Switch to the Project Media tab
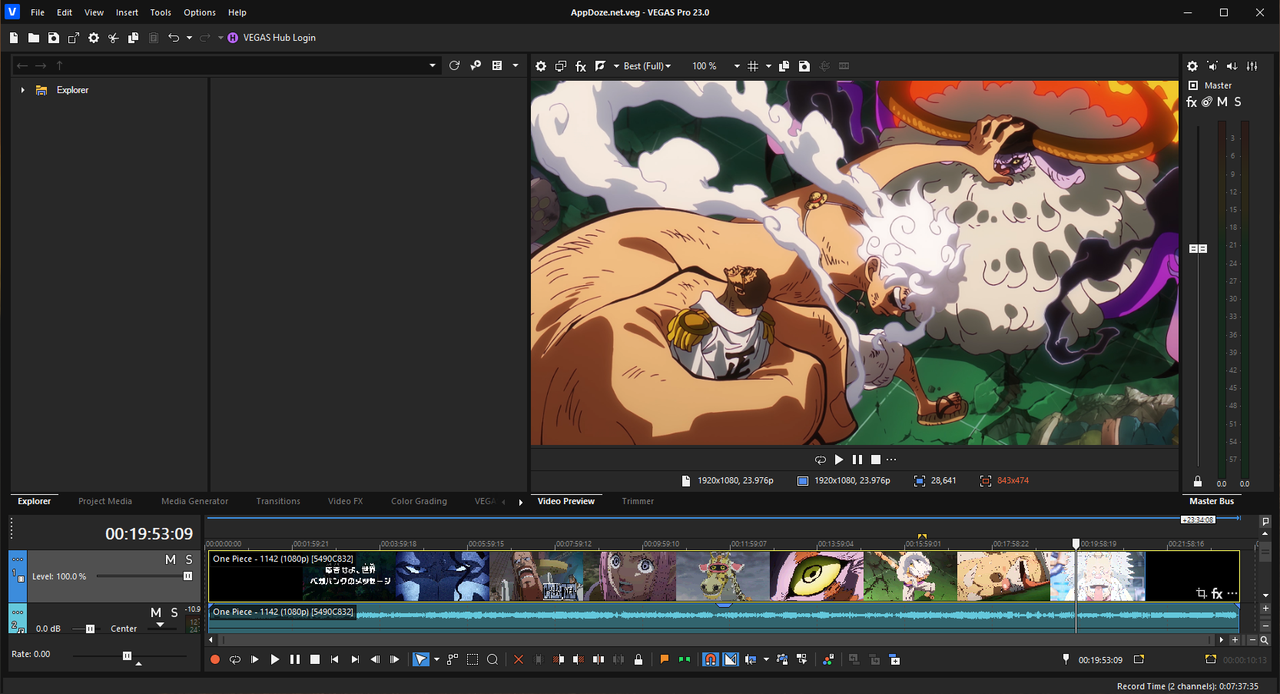Viewport: 1280px width, 694px height. (x=105, y=501)
